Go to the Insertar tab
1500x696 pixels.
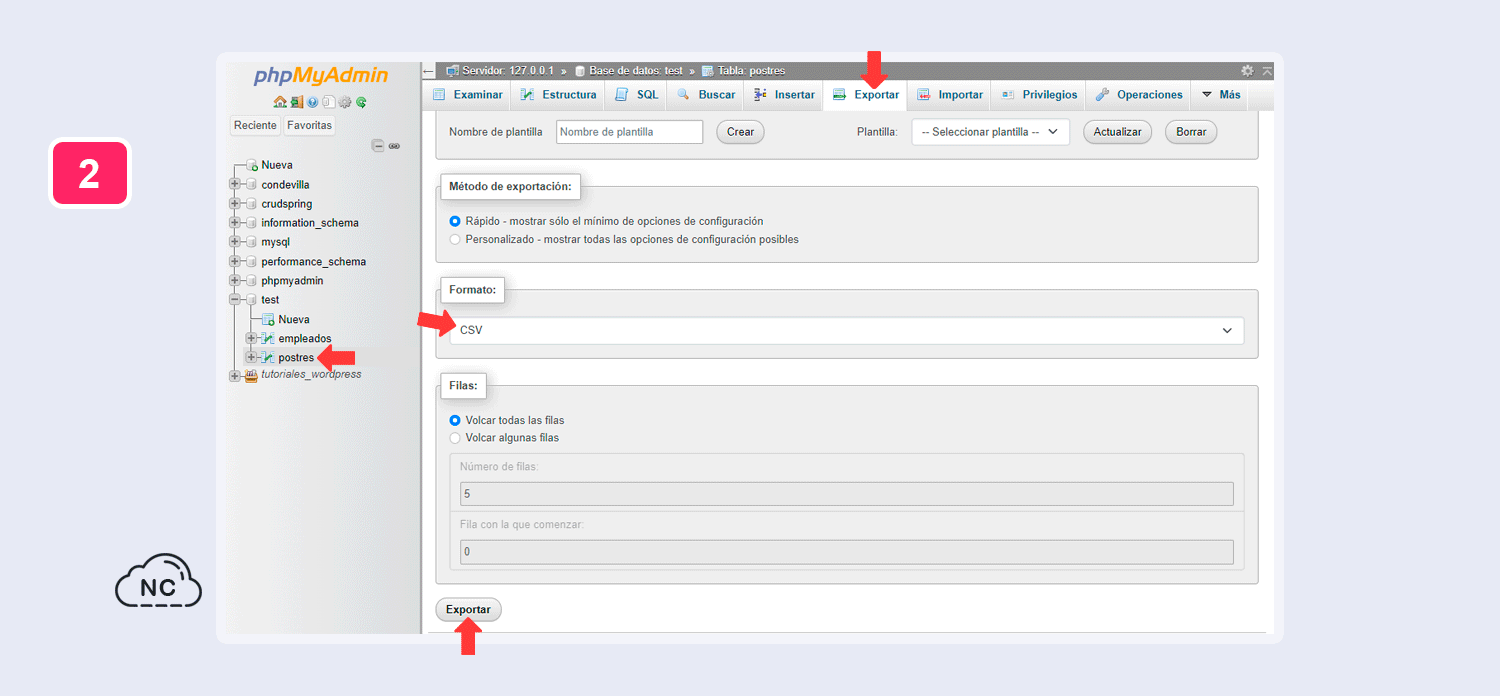tap(784, 95)
